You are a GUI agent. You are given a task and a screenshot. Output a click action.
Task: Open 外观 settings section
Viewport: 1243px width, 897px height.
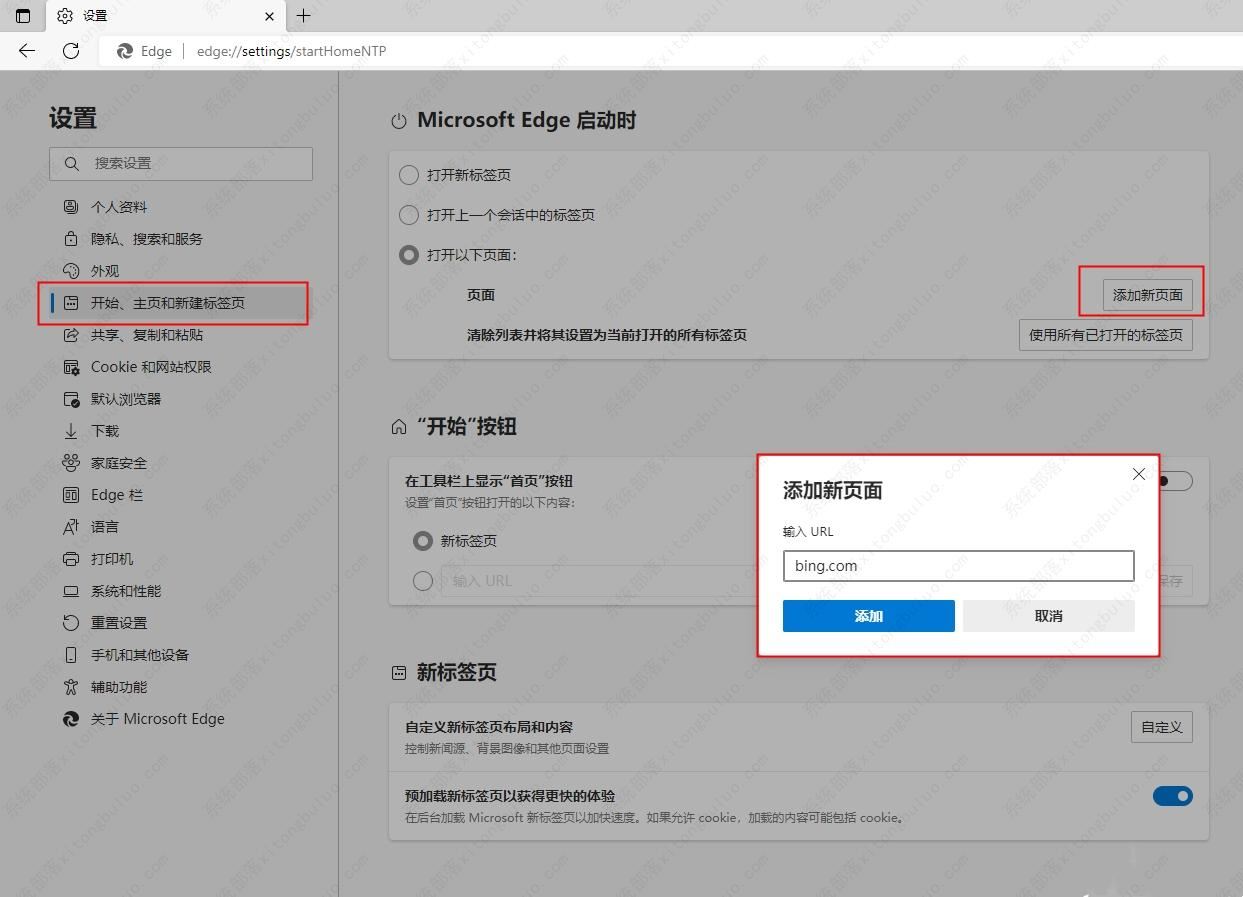click(x=105, y=271)
